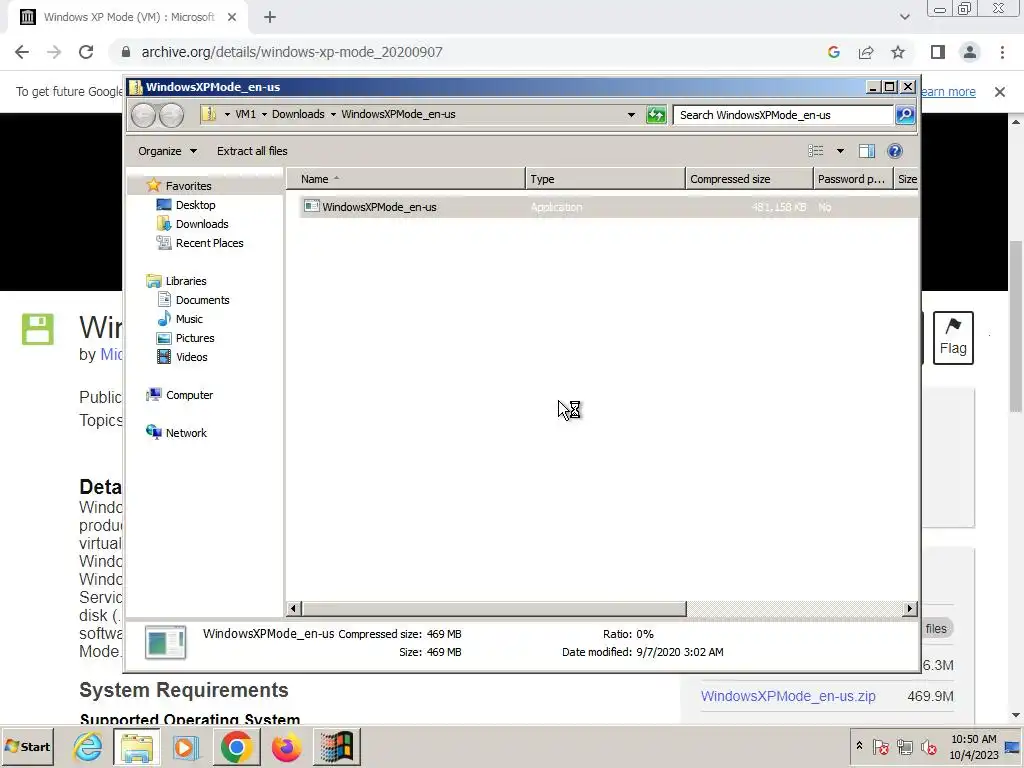The image size is (1024, 768).
Task: Click the green refresh button in Explorer
Action: tap(656, 115)
